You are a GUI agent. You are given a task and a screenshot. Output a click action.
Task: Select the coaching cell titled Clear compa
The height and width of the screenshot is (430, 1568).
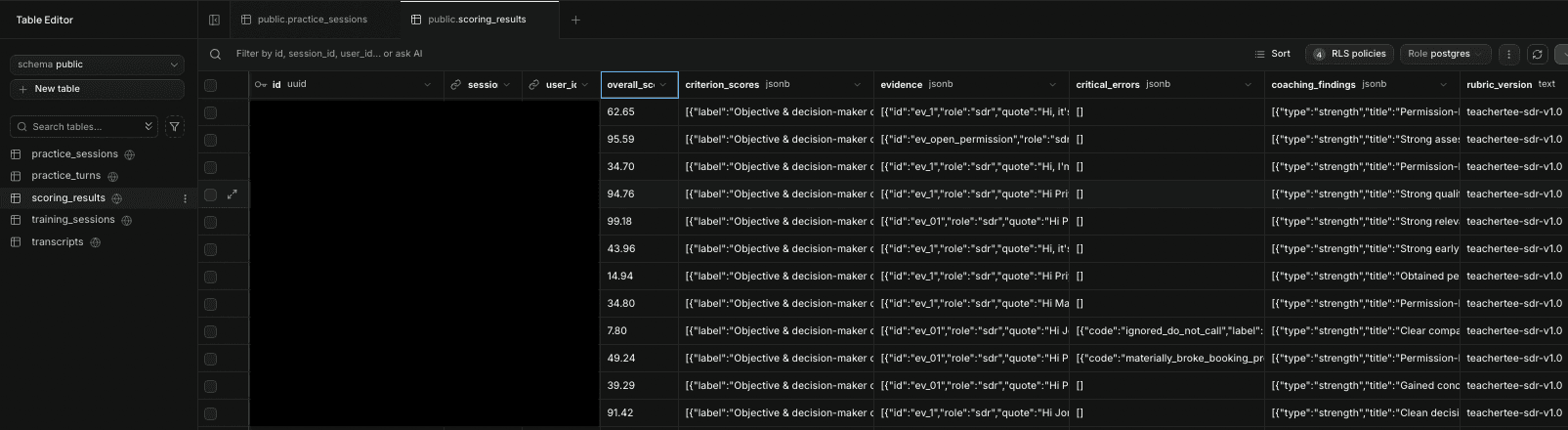click(1362, 331)
